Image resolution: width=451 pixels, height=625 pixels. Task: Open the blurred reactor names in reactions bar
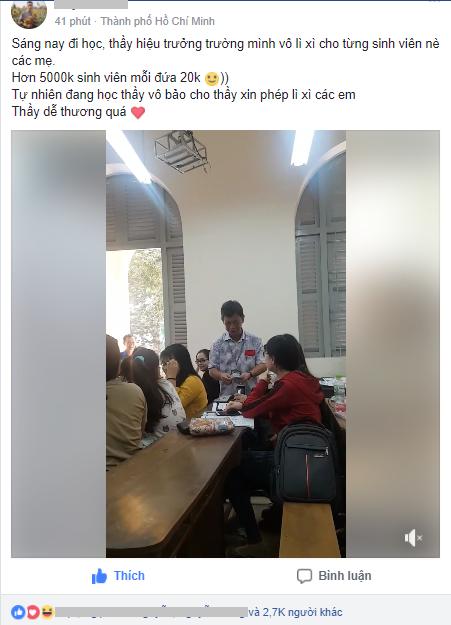(x=151, y=612)
